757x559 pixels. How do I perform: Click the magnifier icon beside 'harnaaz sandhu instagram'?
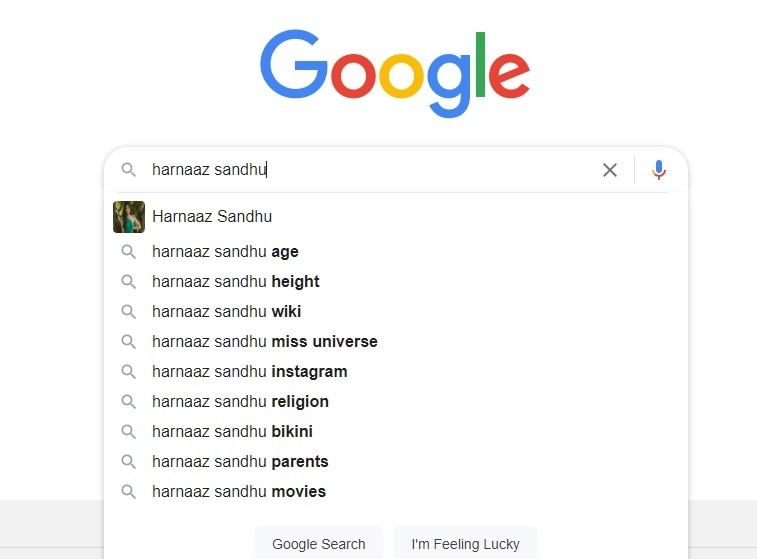coord(128,372)
